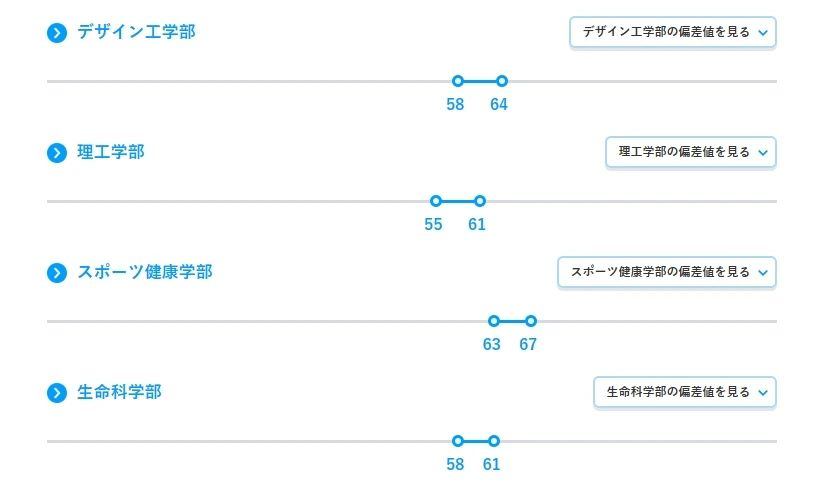Click the arrow icon beside 生命科学部

click(x=57, y=392)
